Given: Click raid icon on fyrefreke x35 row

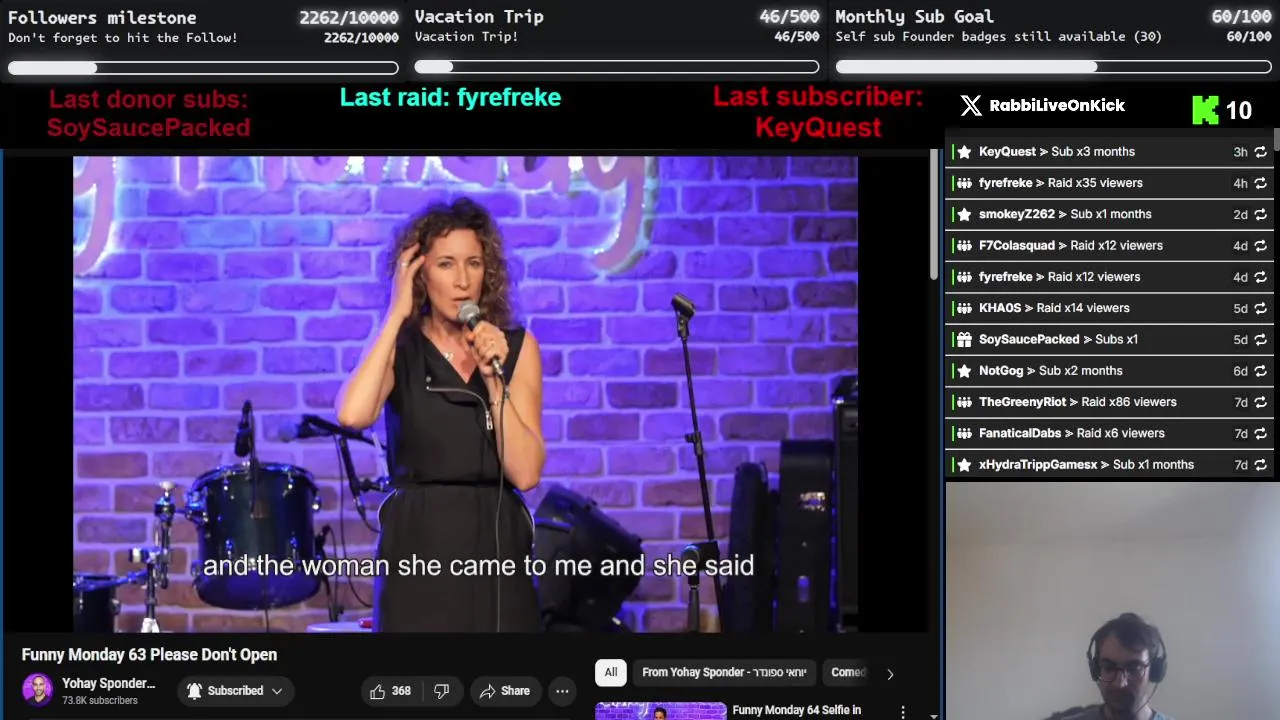Looking at the screenshot, I should tap(964, 183).
